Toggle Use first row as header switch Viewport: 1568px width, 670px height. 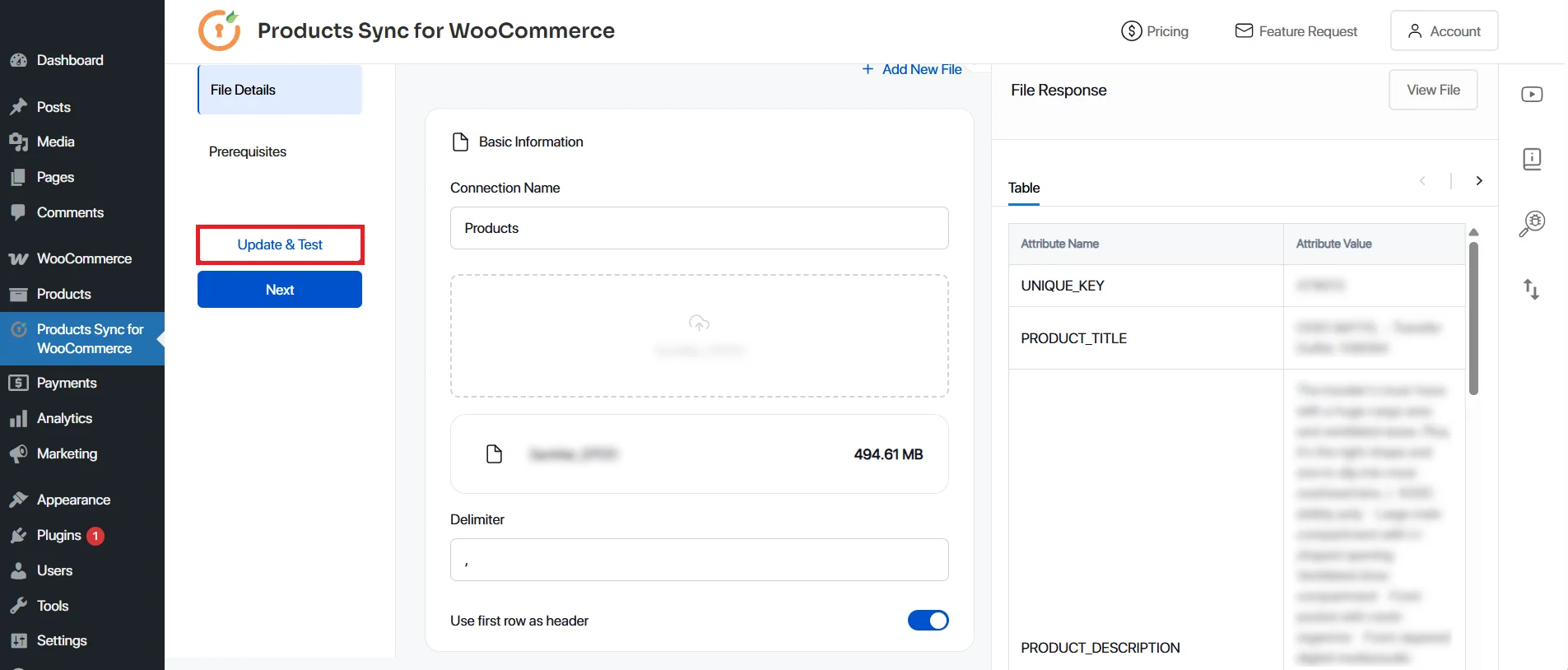click(928, 620)
